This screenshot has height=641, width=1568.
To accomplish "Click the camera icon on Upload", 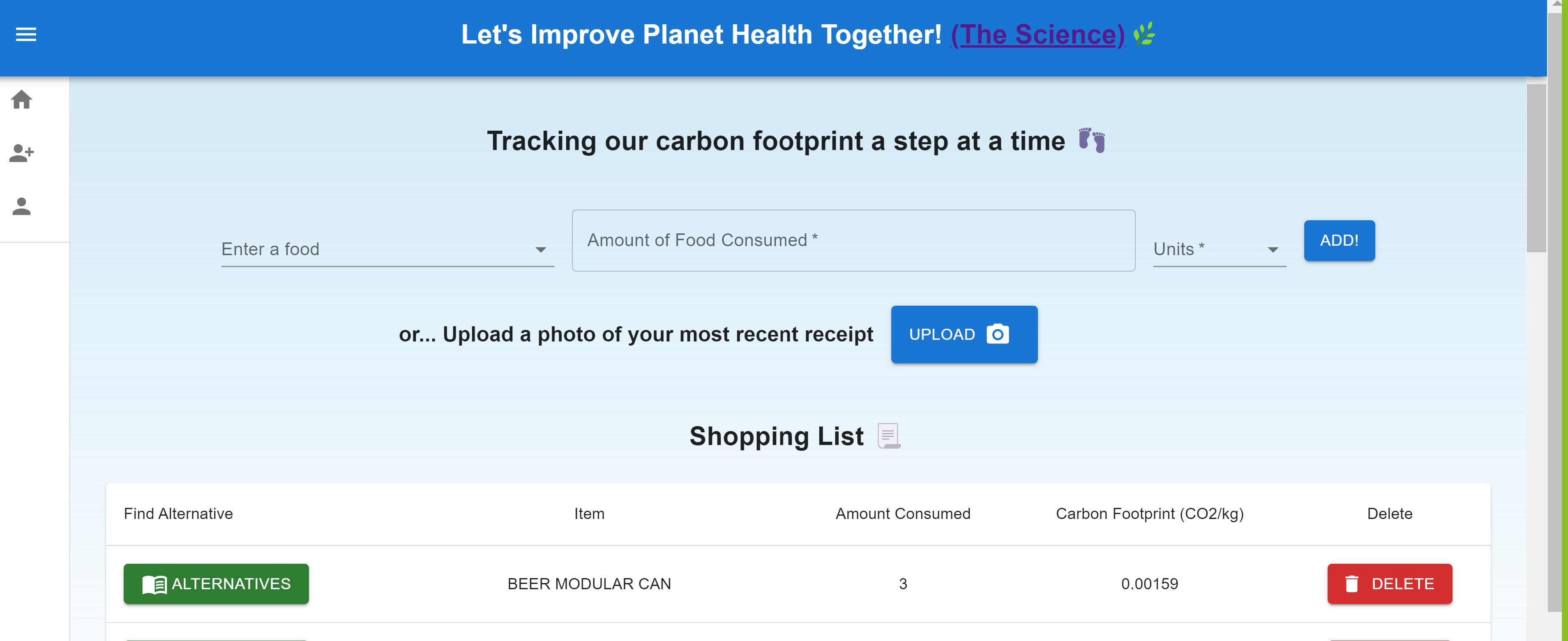I will tap(997, 334).
